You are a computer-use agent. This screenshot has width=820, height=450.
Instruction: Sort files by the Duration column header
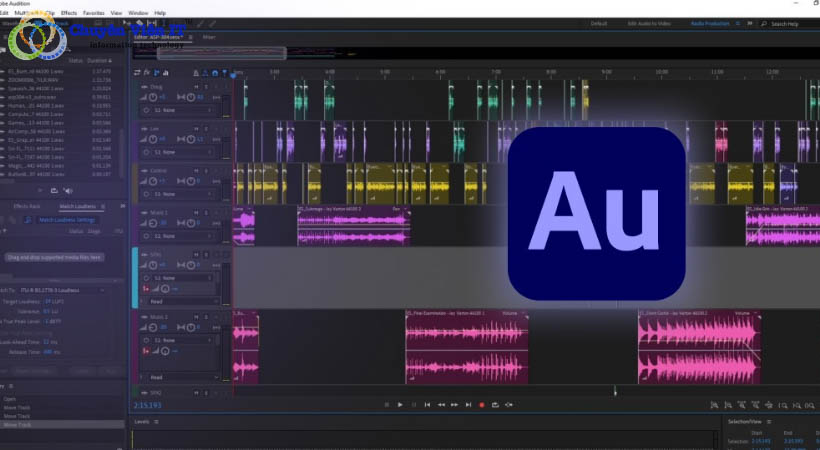pyautogui.click(x=99, y=61)
